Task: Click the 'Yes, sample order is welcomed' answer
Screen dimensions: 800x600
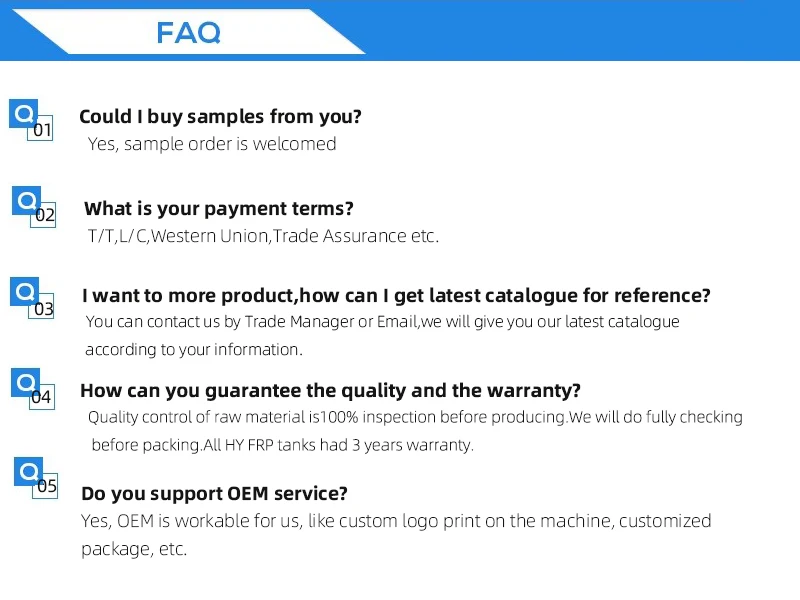Action: pyautogui.click(x=212, y=144)
